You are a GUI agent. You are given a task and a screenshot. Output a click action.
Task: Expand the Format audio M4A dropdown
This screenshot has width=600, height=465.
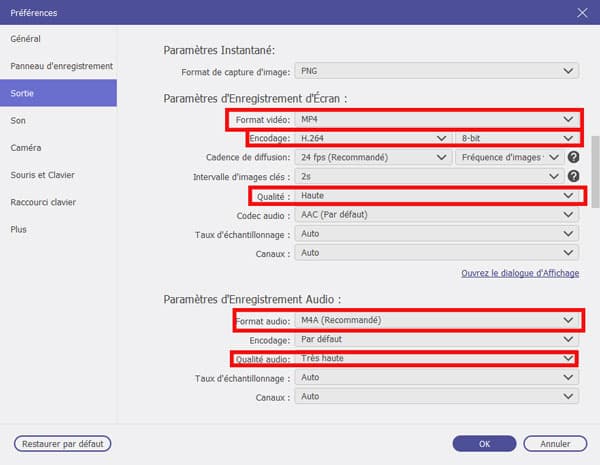point(437,320)
